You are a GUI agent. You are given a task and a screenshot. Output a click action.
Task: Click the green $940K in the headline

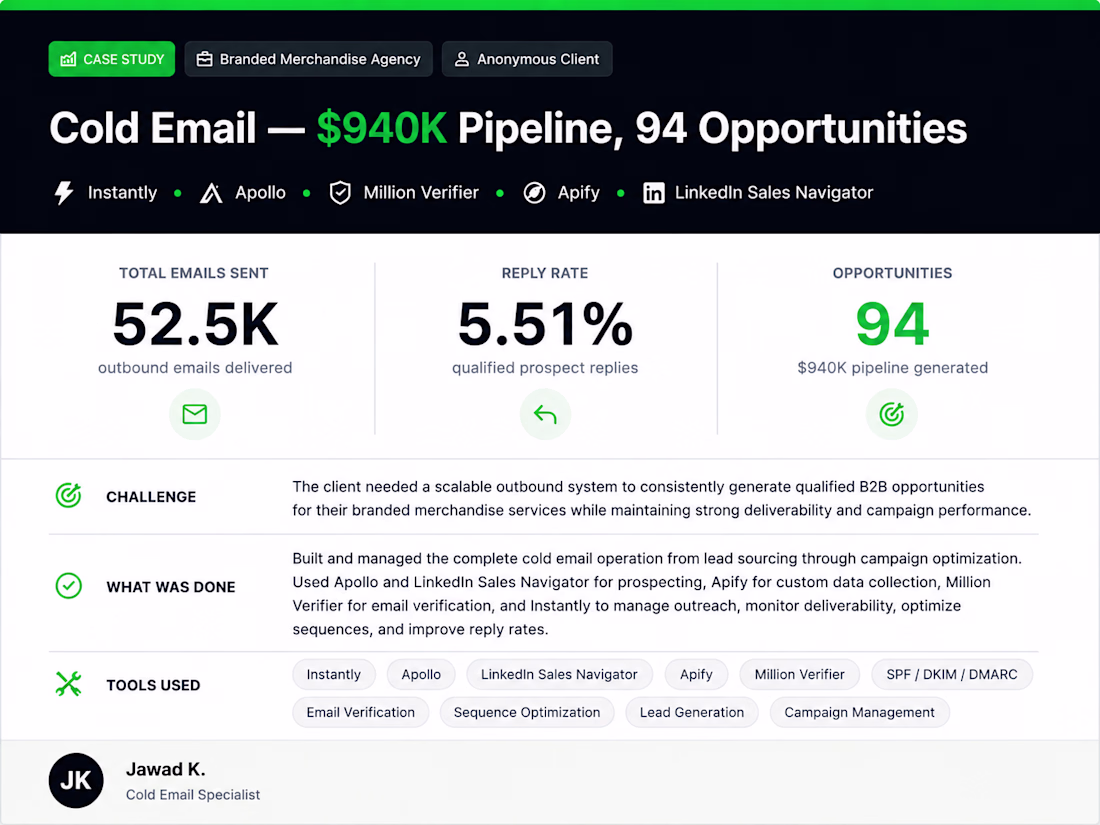(382, 128)
